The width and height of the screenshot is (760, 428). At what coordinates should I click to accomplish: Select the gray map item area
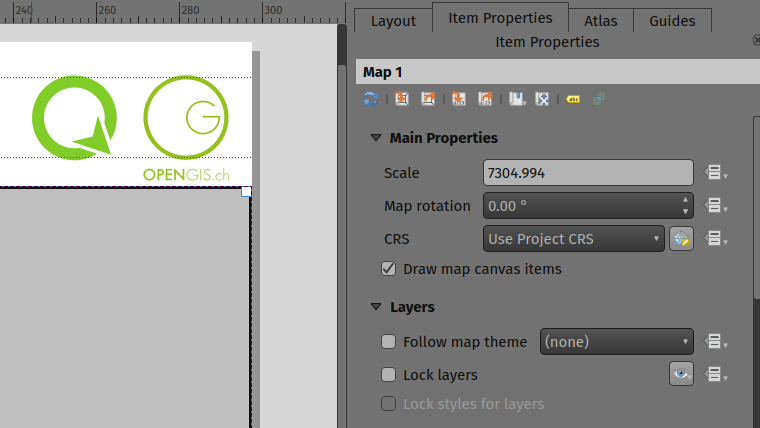click(x=125, y=308)
